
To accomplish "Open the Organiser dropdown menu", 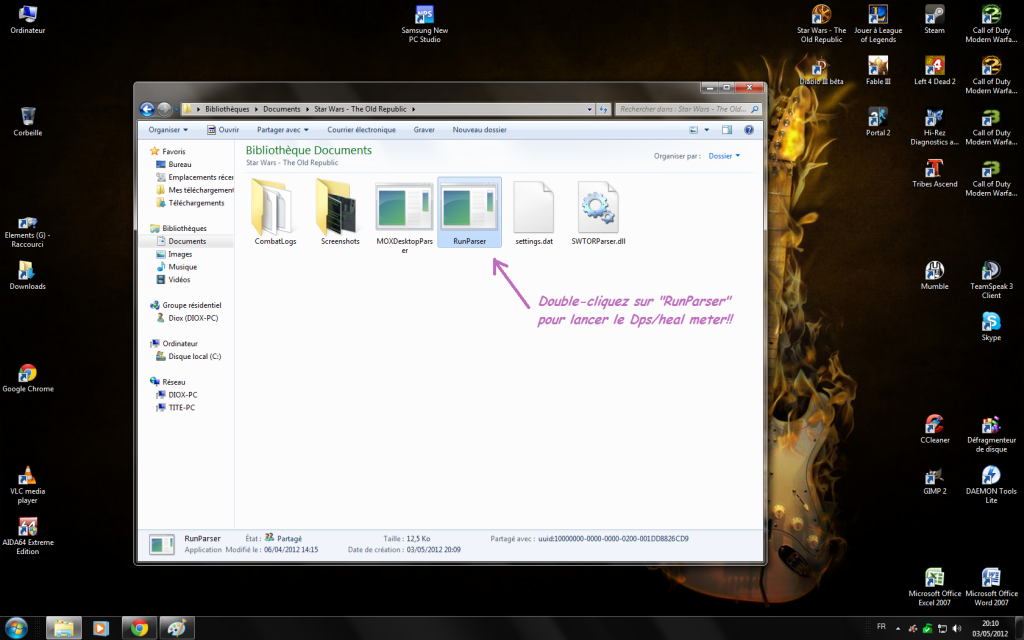I will [168, 130].
